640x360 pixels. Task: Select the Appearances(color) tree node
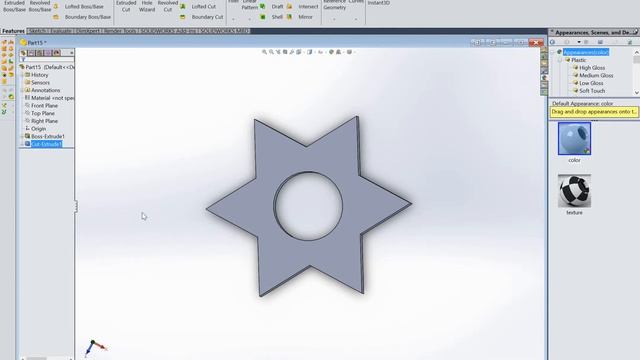click(x=586, y=52)
